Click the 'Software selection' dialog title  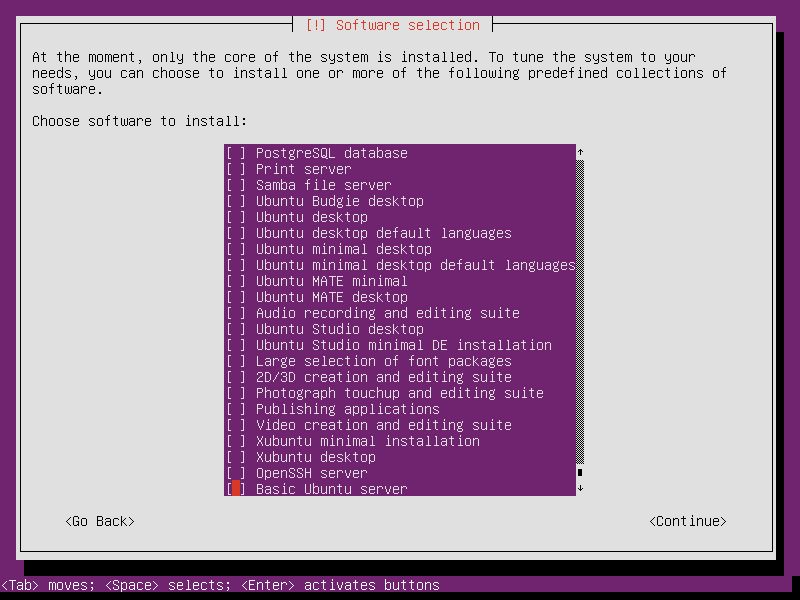[408, 25]
